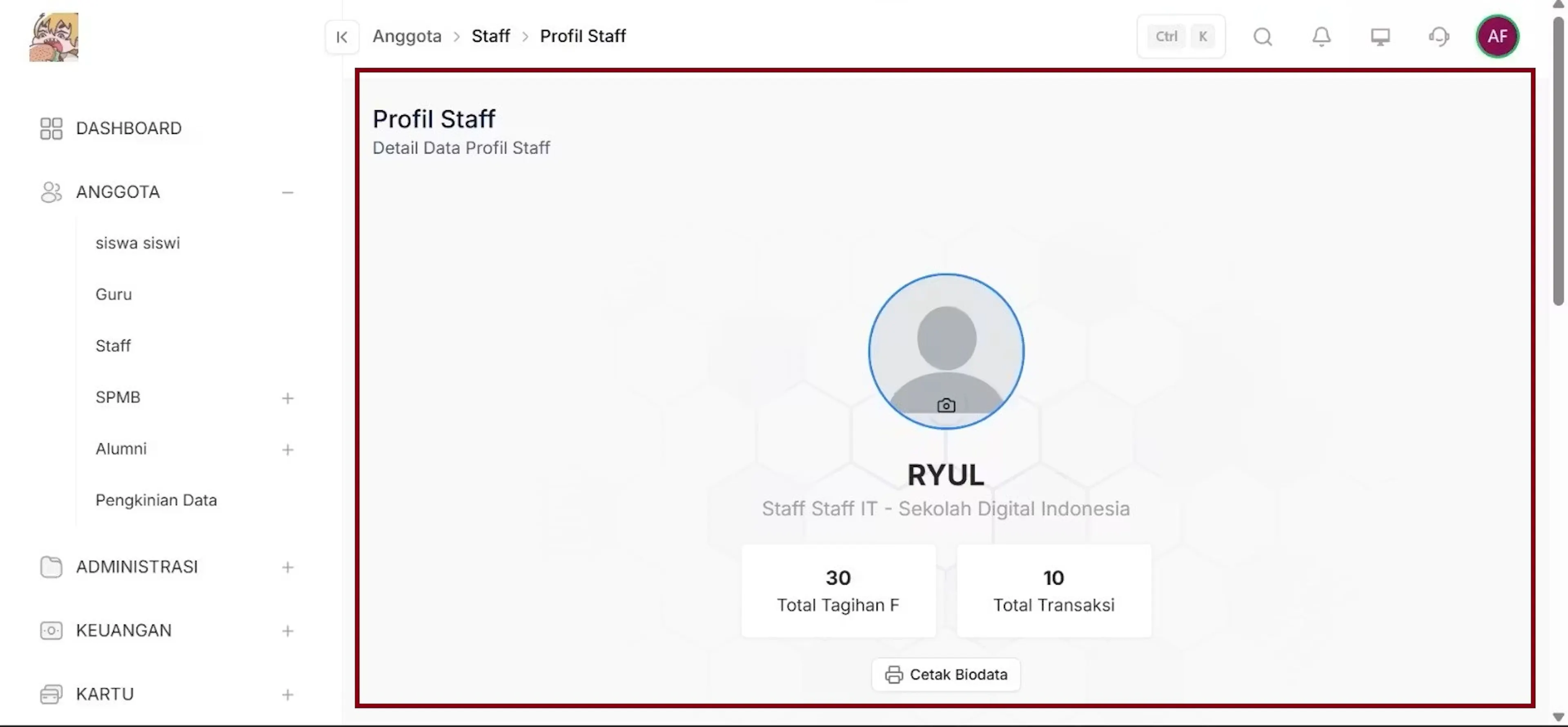Click the Kartu card icon
The width and height of the screenshot is (1568, 727).
click(x=51, y=695)
